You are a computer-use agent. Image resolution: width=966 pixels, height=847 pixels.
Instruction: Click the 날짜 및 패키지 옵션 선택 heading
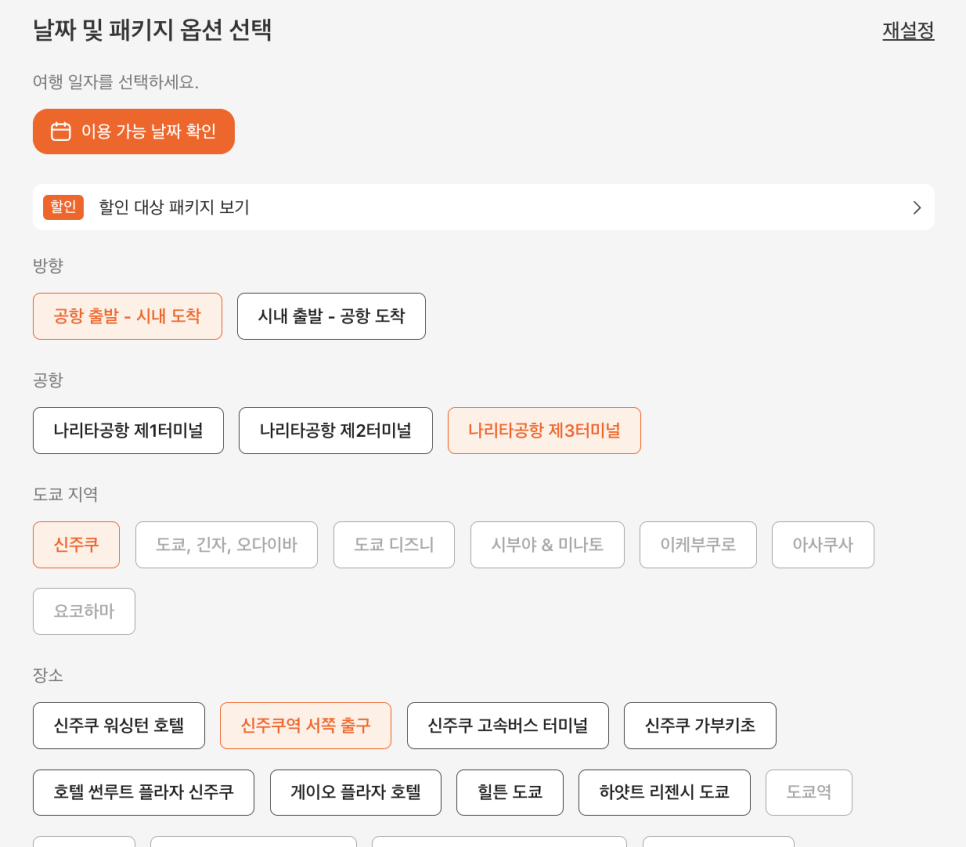(x=152, y=30)
